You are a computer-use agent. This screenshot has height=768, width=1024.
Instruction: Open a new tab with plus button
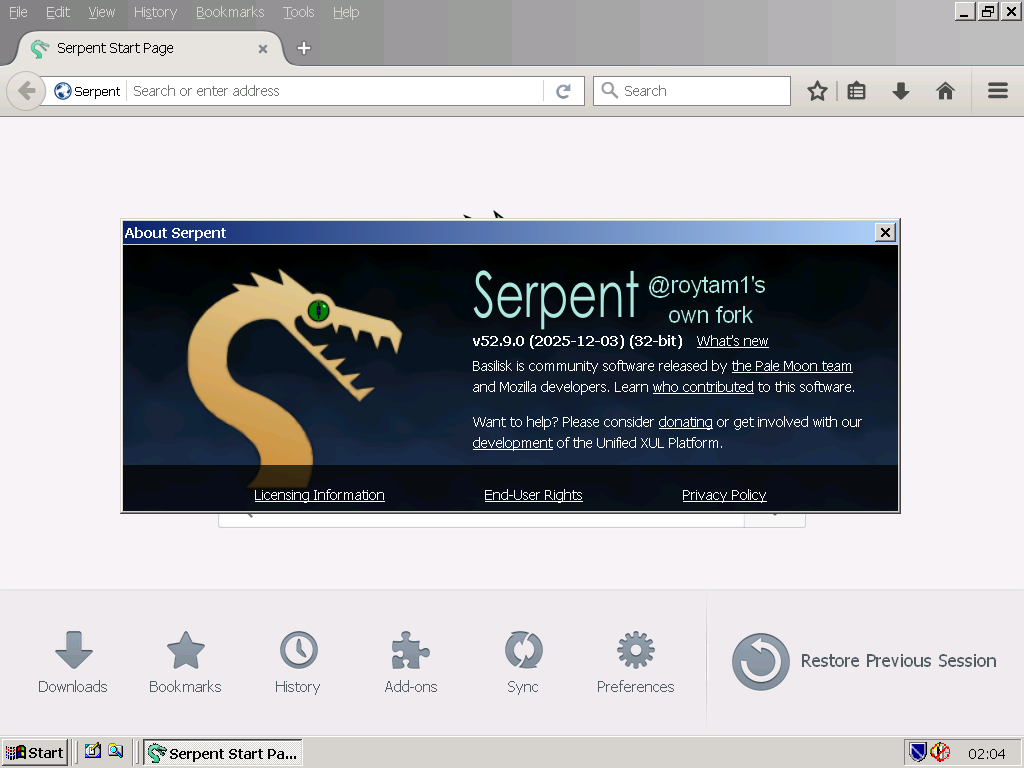click(x=304, y=48)
